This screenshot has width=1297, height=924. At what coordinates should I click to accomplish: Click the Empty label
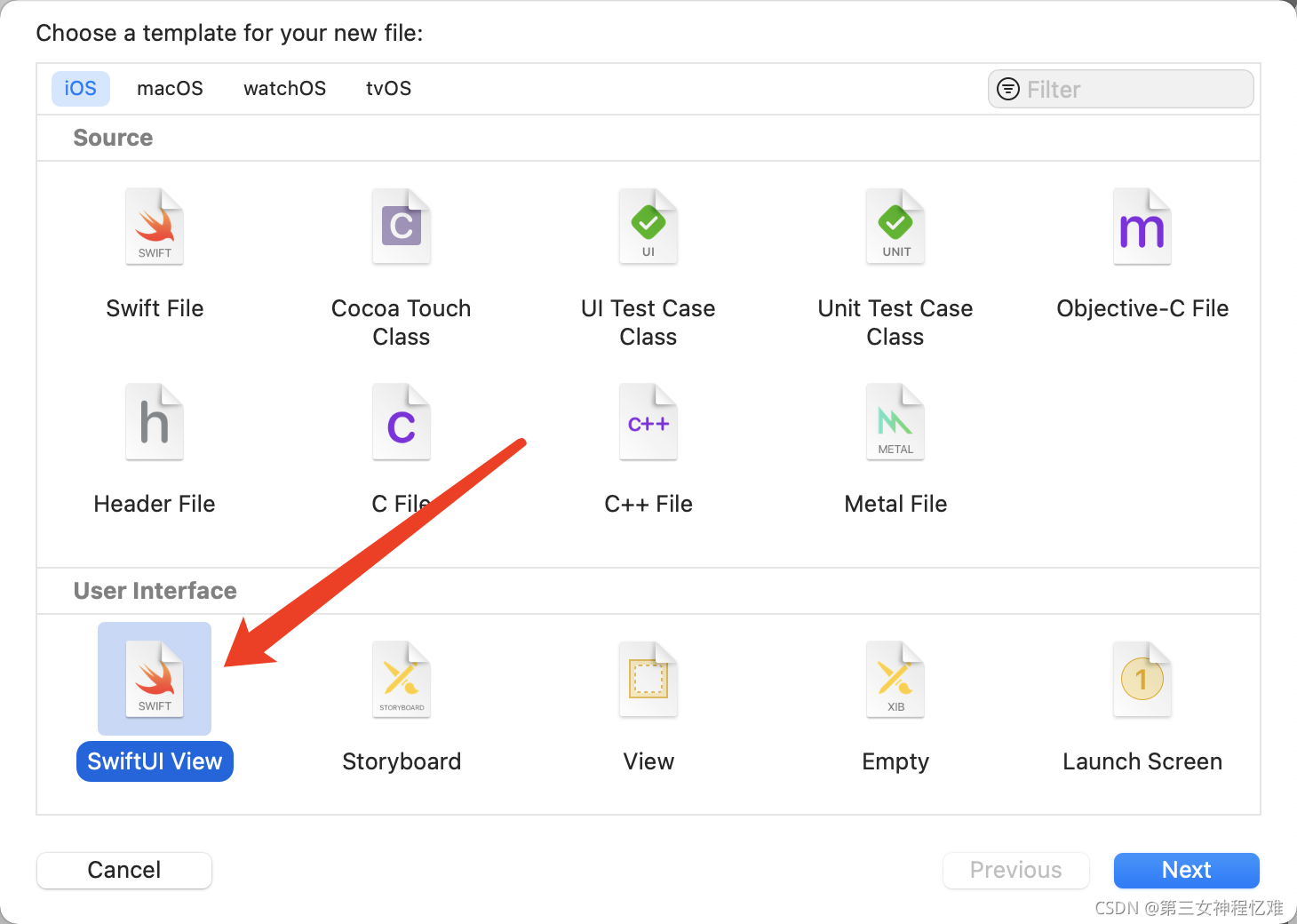click(x=895, y=761)
